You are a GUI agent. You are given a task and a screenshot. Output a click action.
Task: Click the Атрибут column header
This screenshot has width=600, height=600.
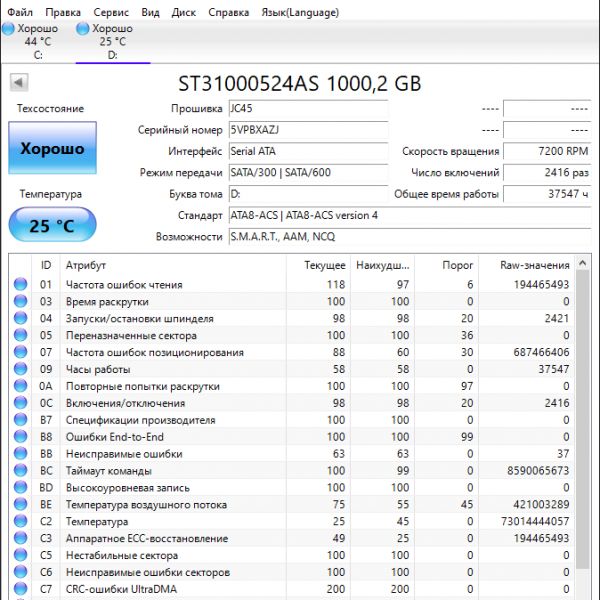[x=85, y=265]
